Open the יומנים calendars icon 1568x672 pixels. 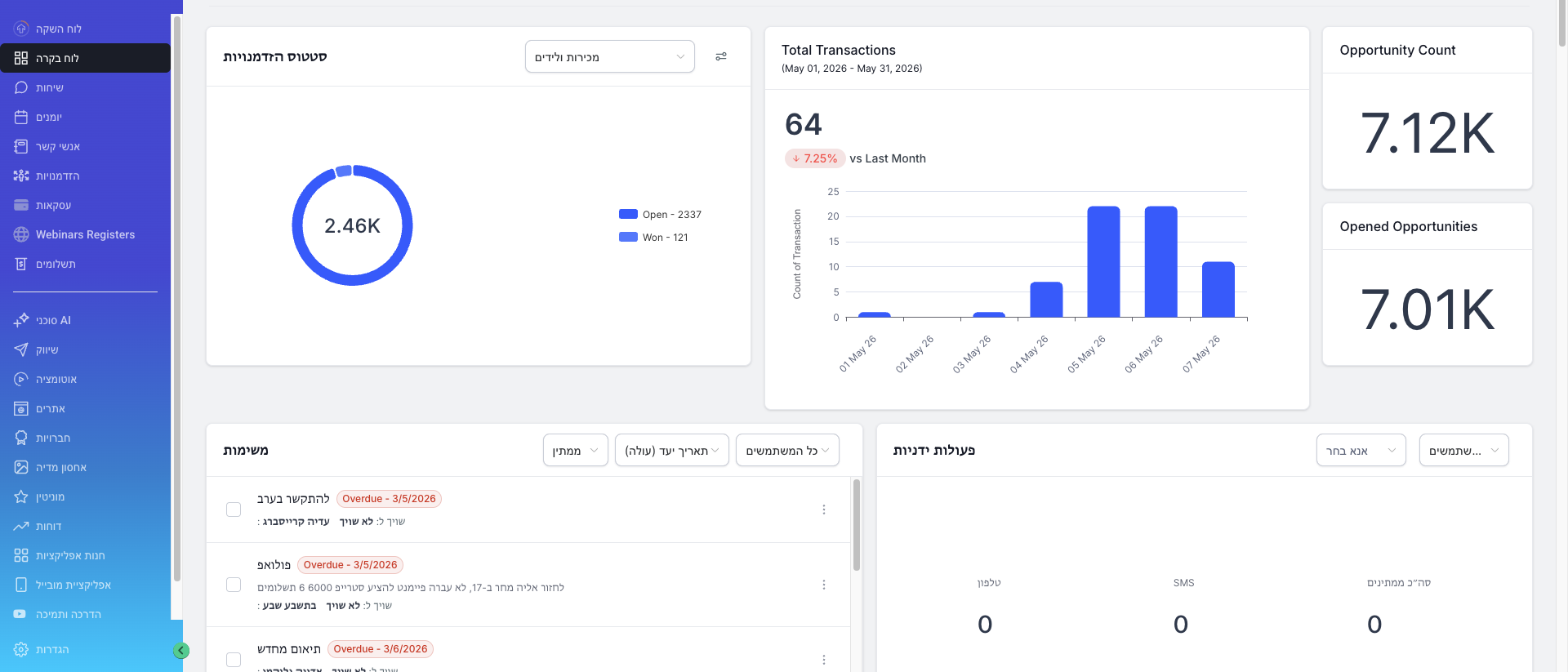pos(21,117)
